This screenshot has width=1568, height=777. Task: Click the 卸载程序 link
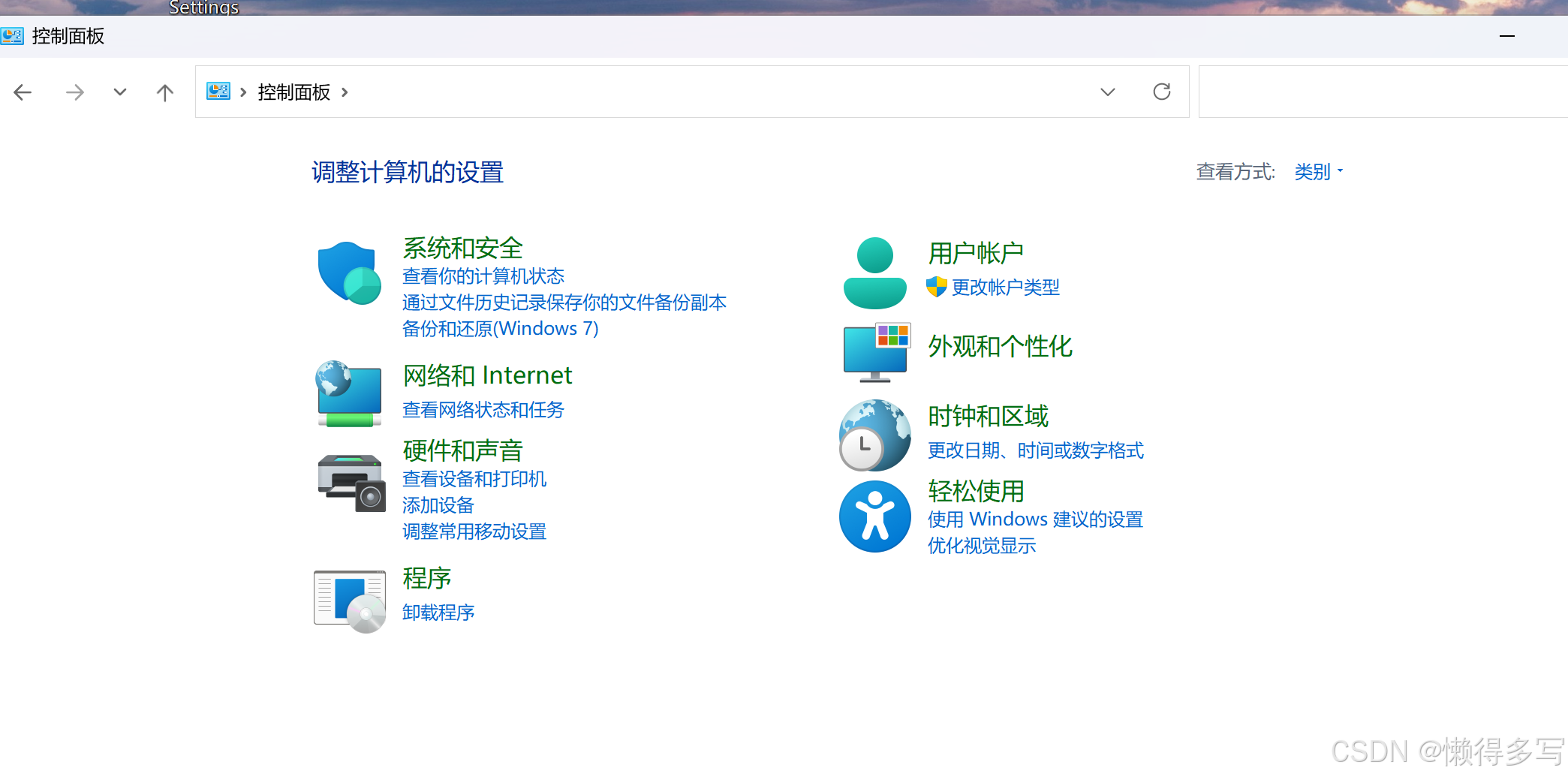[x=438, y=613]
